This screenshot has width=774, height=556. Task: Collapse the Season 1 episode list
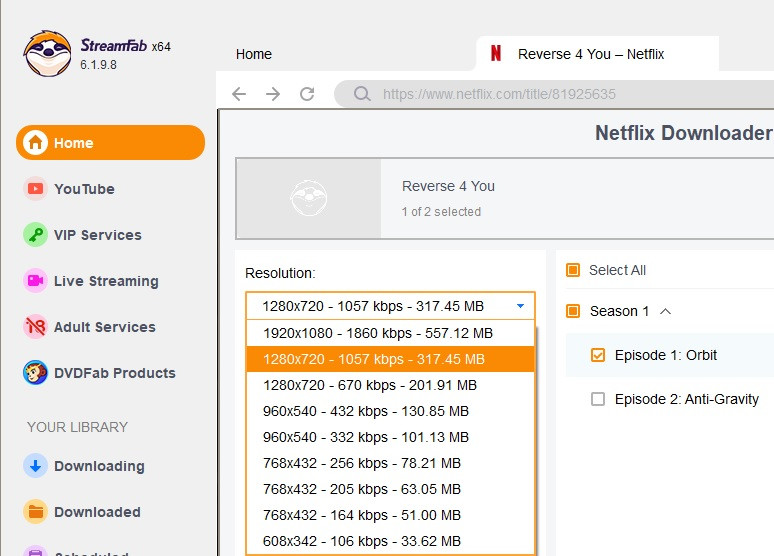point(666,311)
